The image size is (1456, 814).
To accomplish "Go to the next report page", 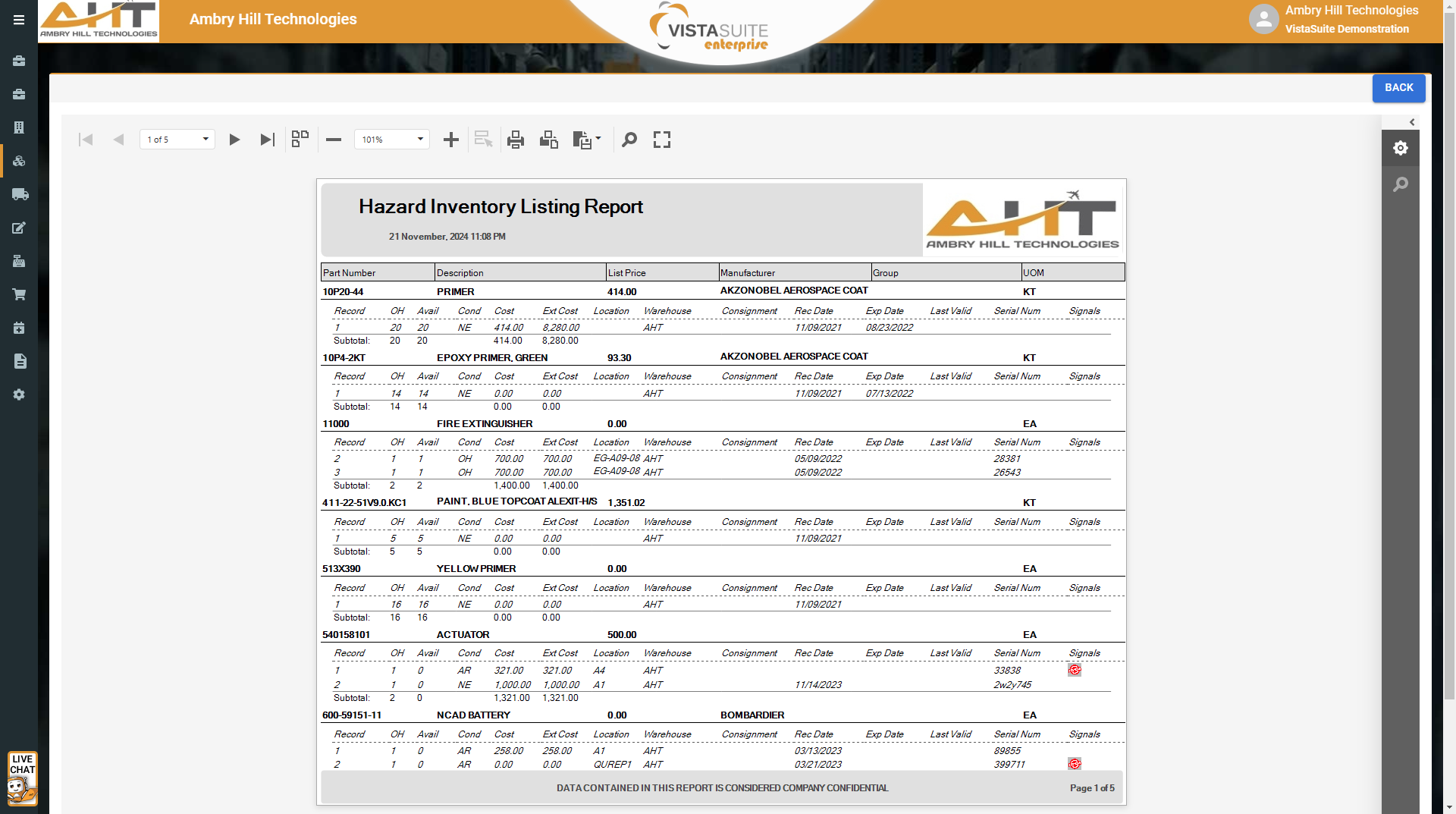I will point(234,140).
